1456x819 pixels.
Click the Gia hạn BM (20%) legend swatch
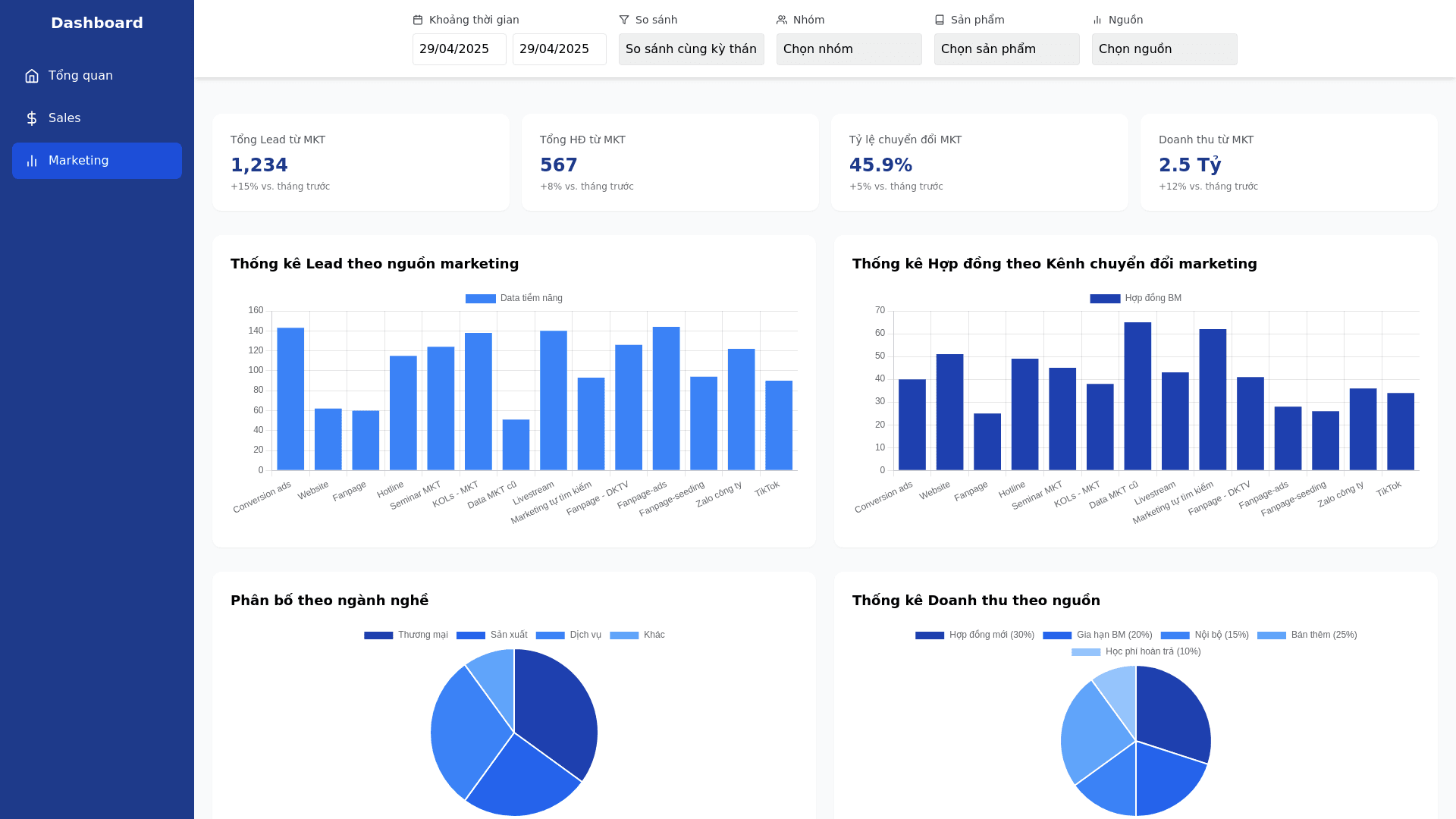(x=1057, y=635)
